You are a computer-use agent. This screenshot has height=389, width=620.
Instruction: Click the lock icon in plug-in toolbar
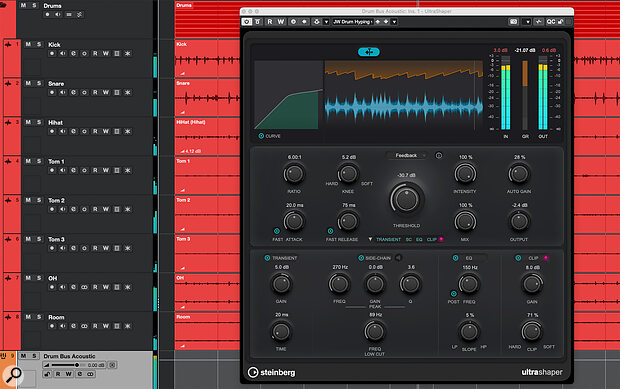point(561,22)
